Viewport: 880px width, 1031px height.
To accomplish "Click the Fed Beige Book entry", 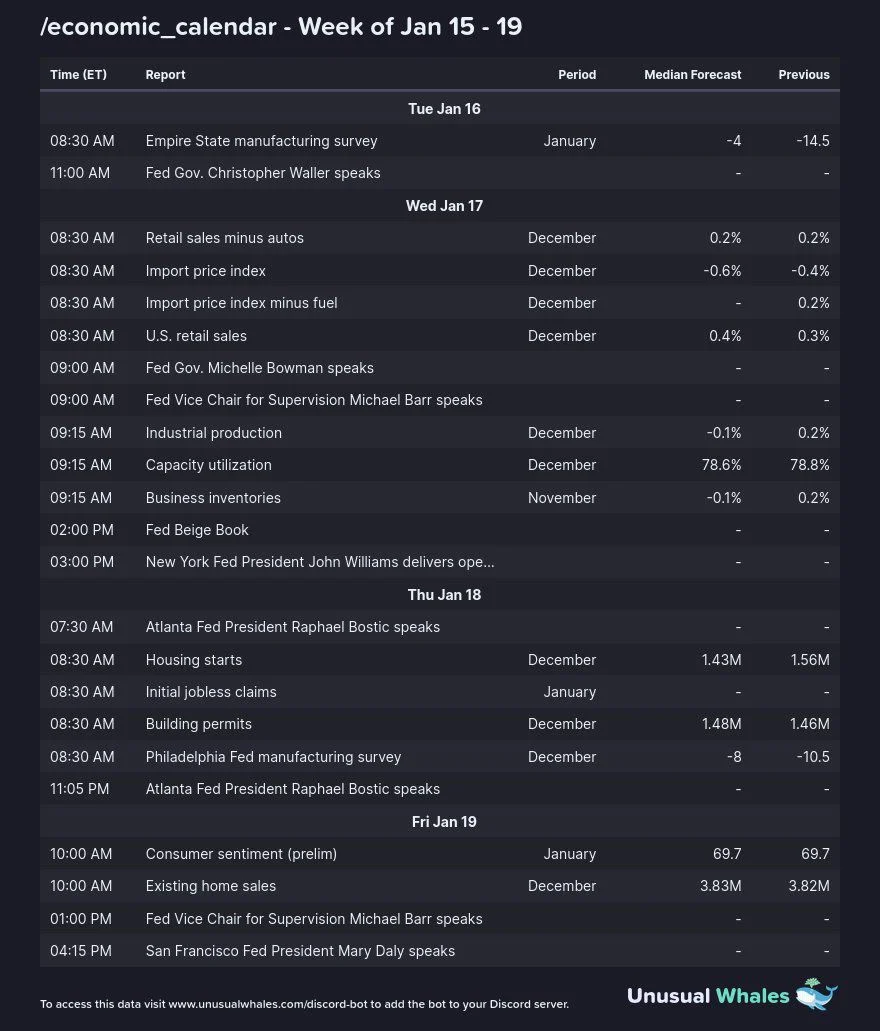I will pyautogui.click(x=197, y=530).
